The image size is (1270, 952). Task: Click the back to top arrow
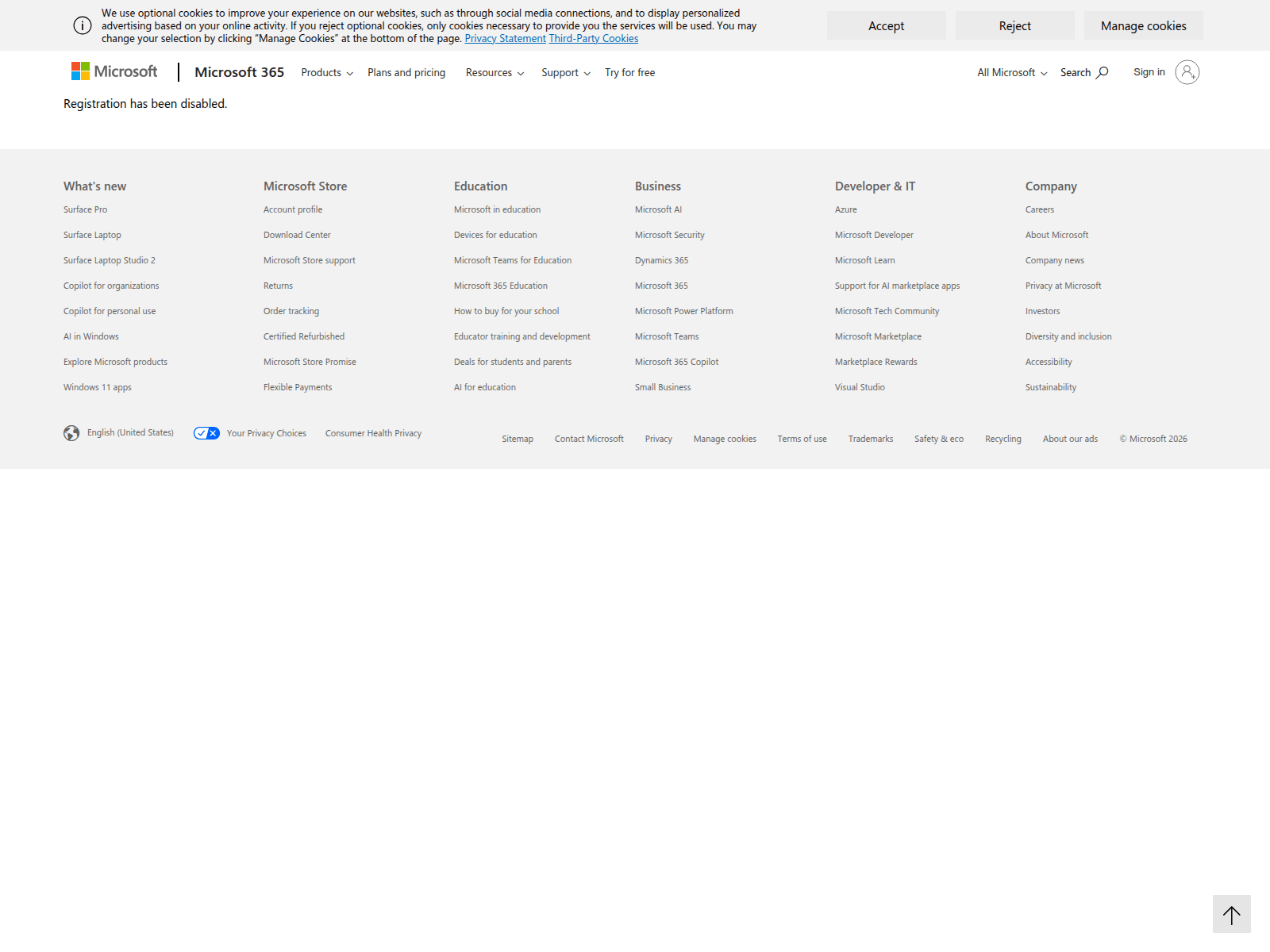point(1231,914)
